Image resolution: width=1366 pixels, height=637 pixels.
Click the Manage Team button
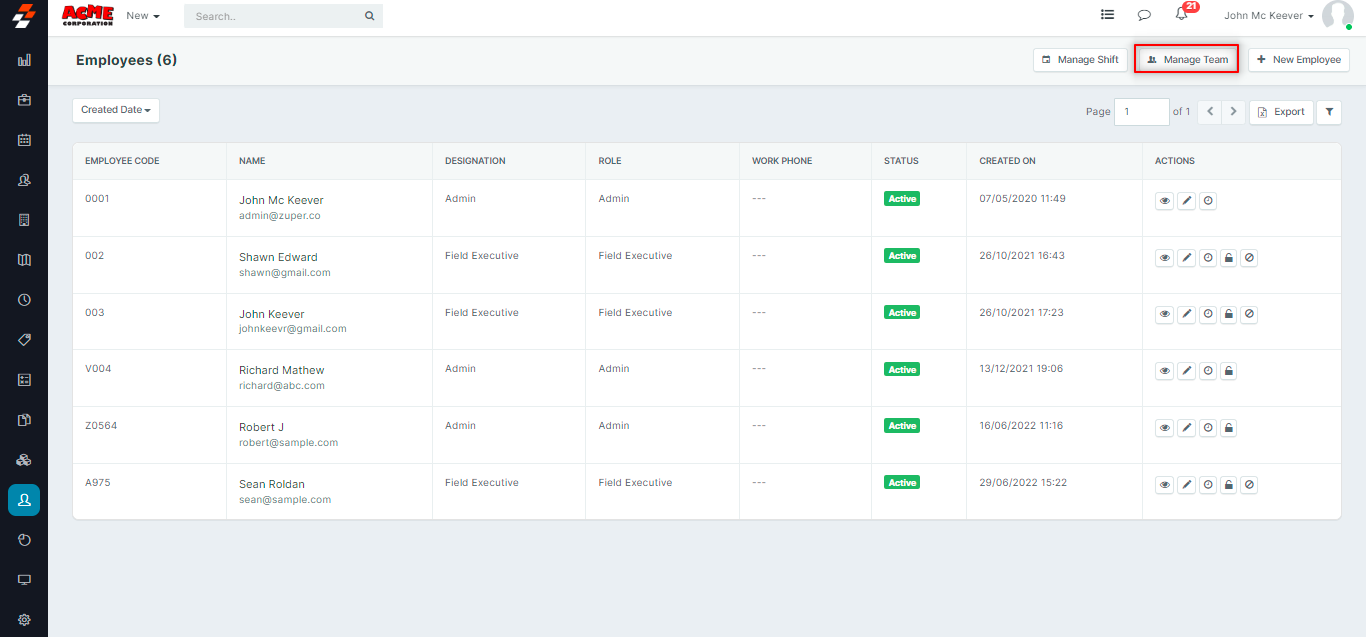pyautogui.click(x=1187, y=60)
